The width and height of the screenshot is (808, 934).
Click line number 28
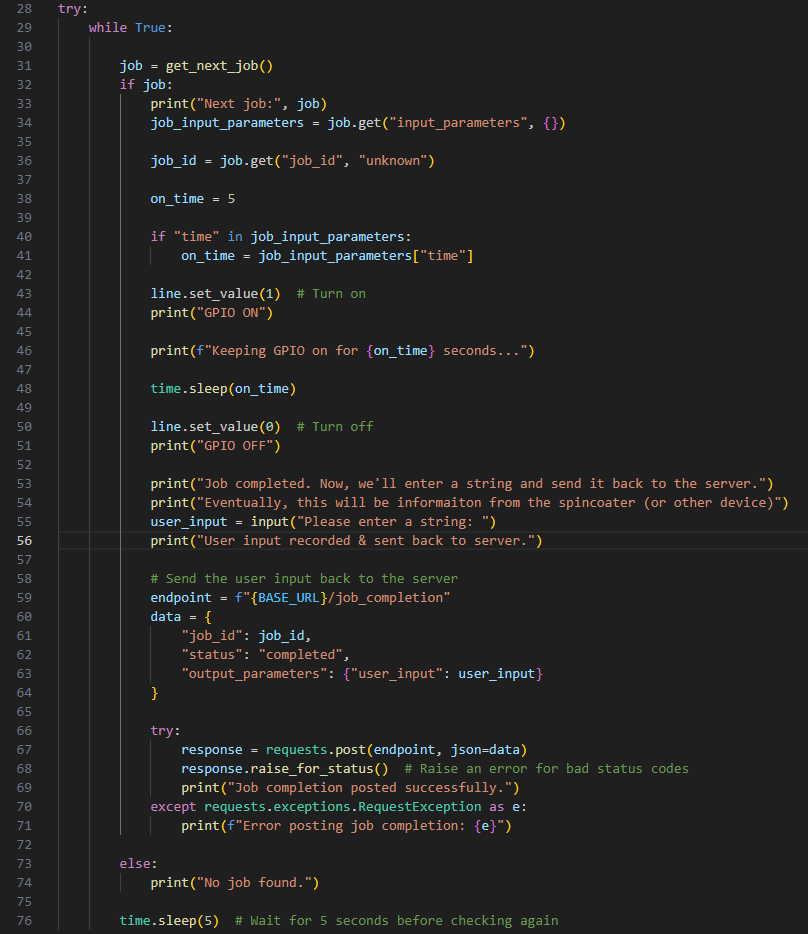pyautogui.click(x=24, y=9)
